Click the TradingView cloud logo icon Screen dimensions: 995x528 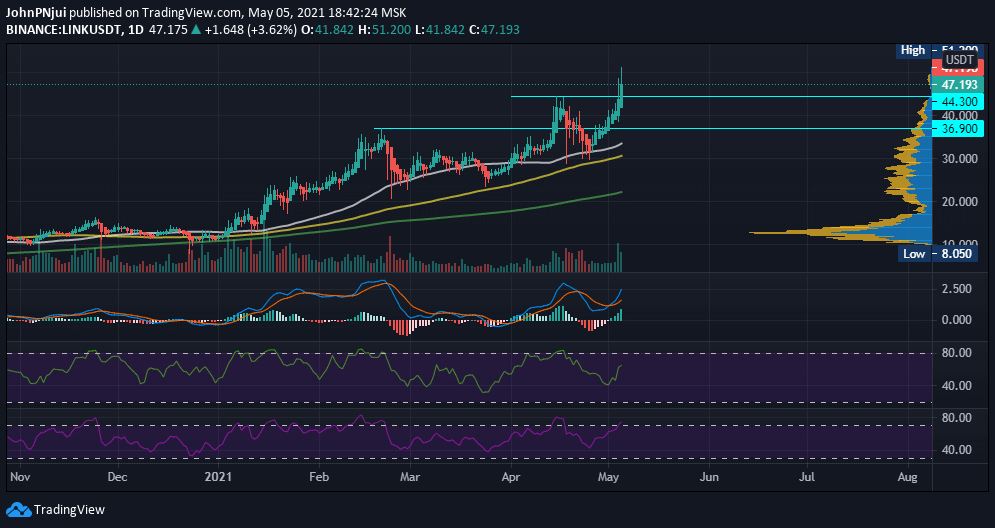click(18, 510)
